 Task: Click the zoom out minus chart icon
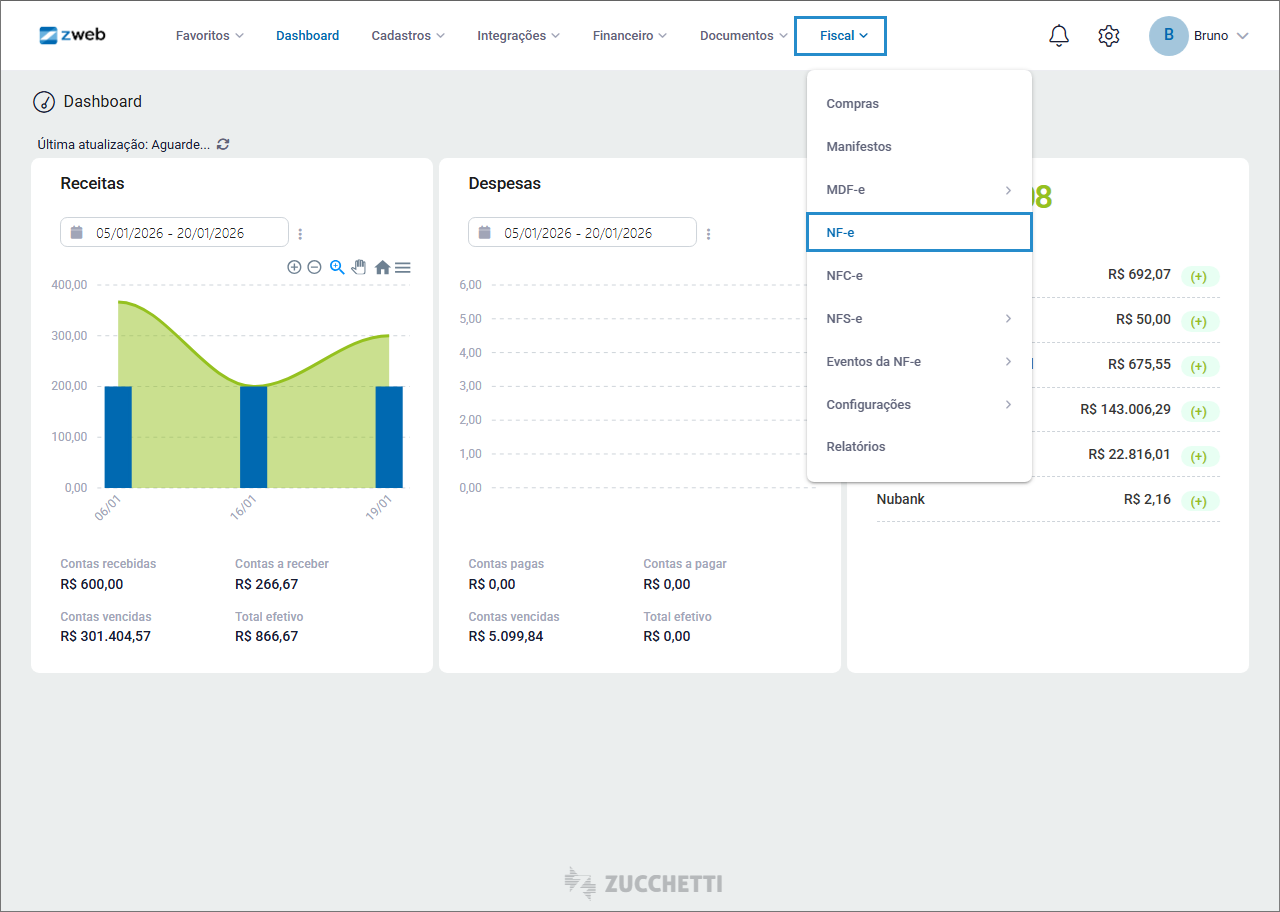(x=314, y=267)
